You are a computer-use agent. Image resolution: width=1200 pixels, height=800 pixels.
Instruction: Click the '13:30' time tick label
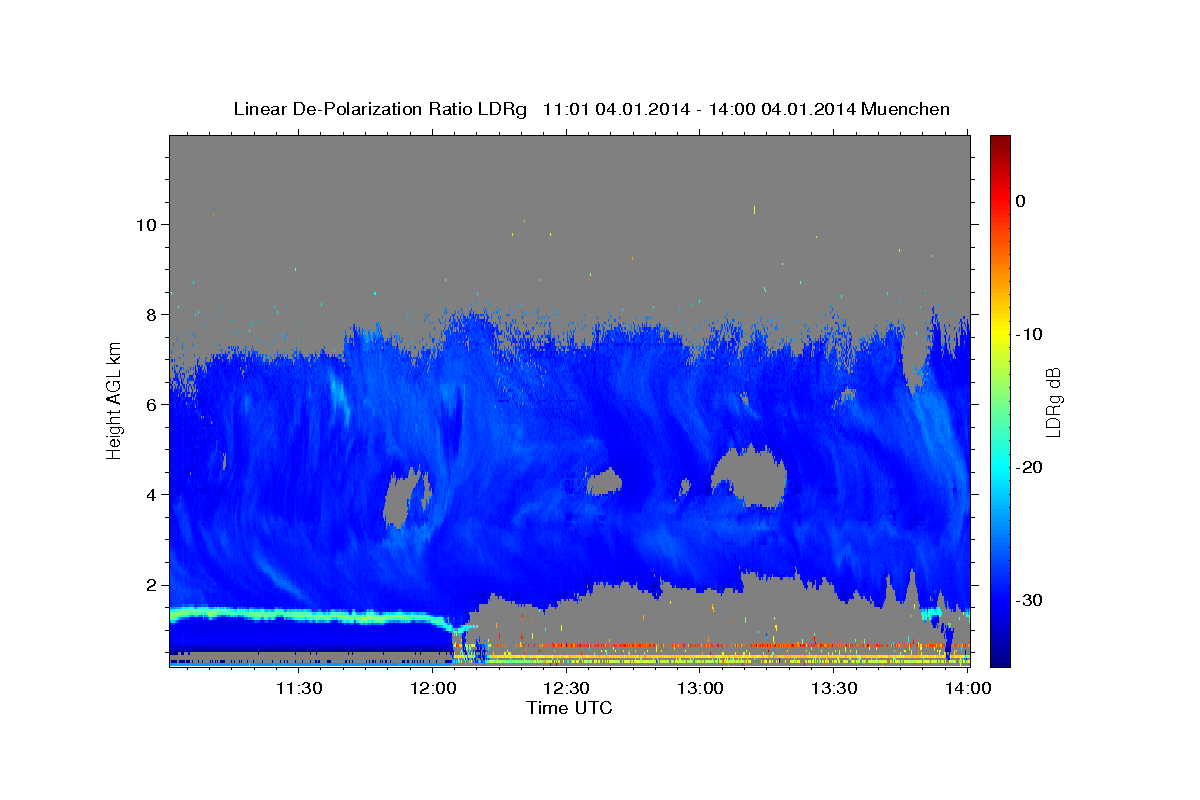click(x=834, y=688)
